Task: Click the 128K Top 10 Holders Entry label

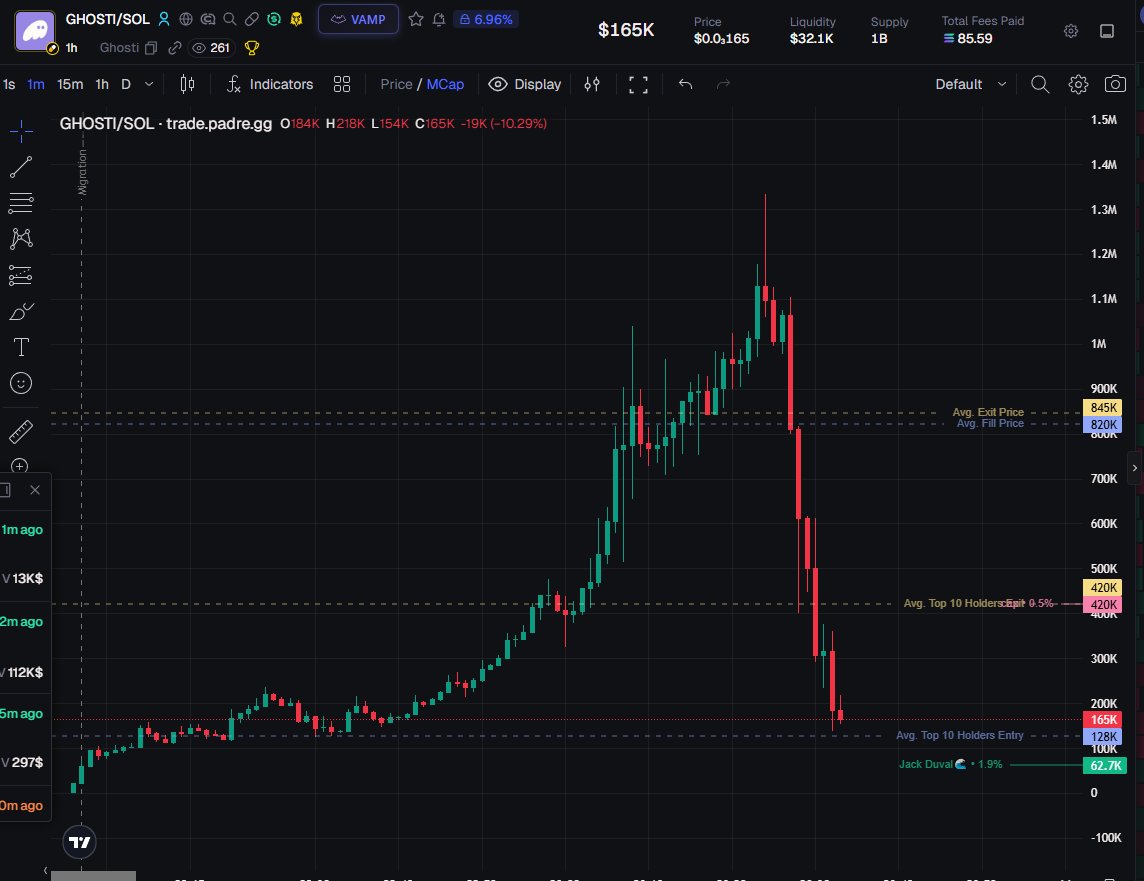Action: tap(1103, 737)
